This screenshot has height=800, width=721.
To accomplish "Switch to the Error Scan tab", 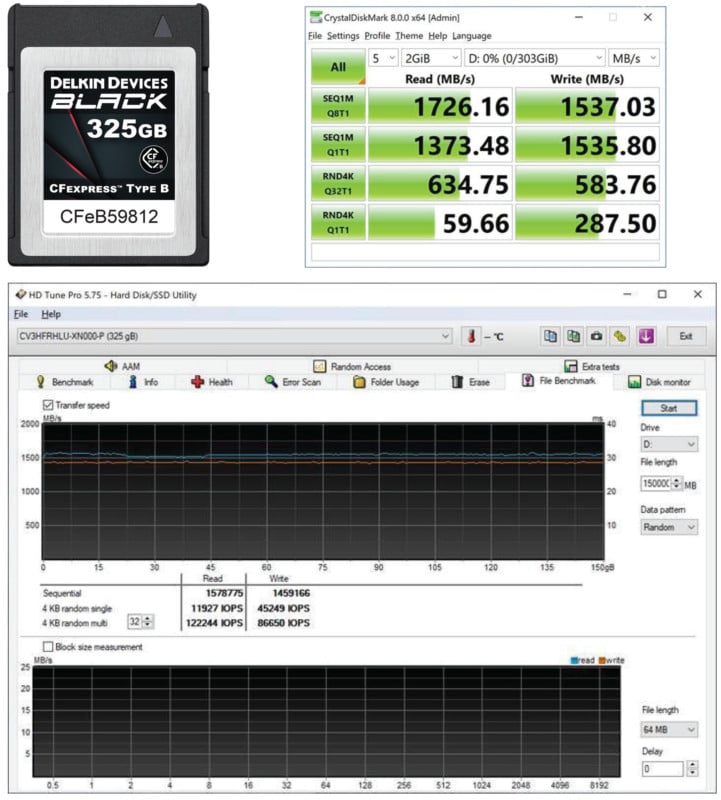I will tap(293, 382).
